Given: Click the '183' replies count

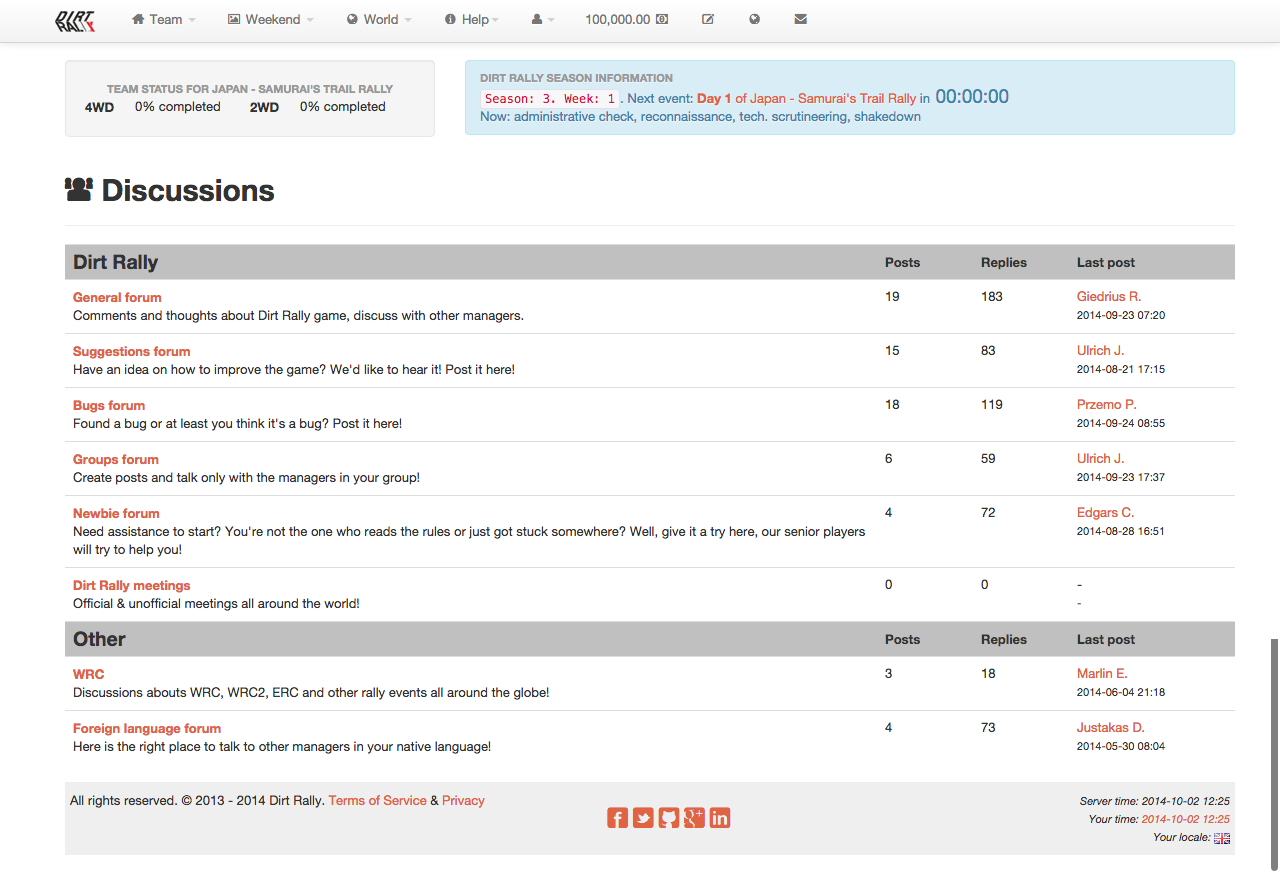Looking at the screenshot, I should click(992, 296).
